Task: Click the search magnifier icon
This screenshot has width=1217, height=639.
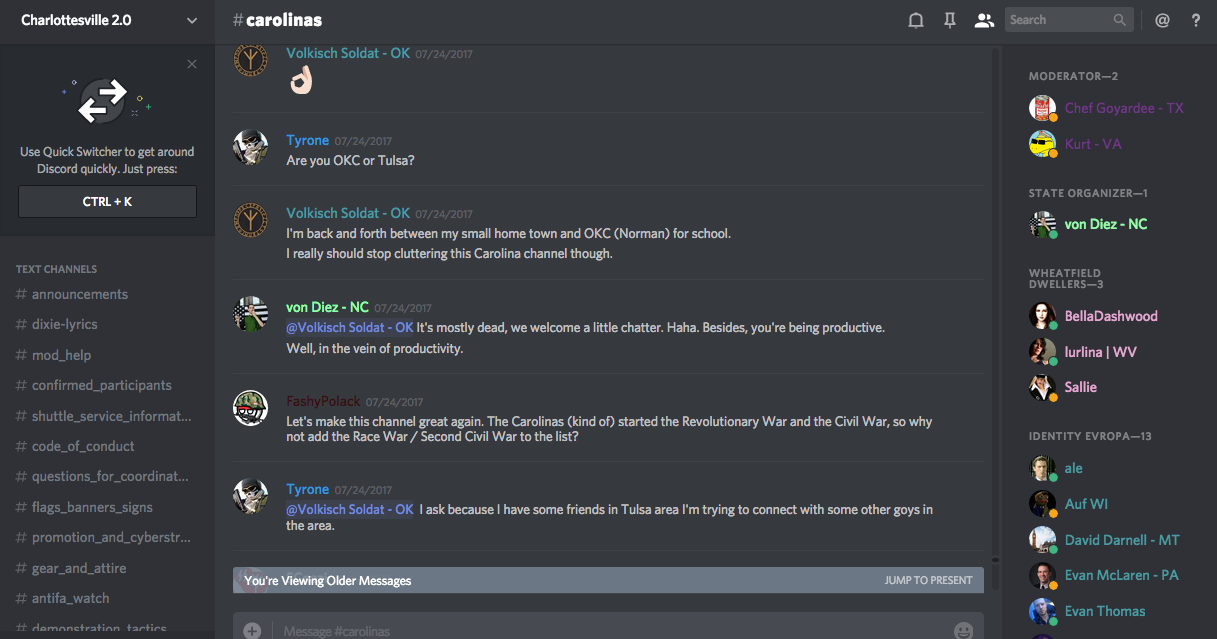Action: point(1120,20)
